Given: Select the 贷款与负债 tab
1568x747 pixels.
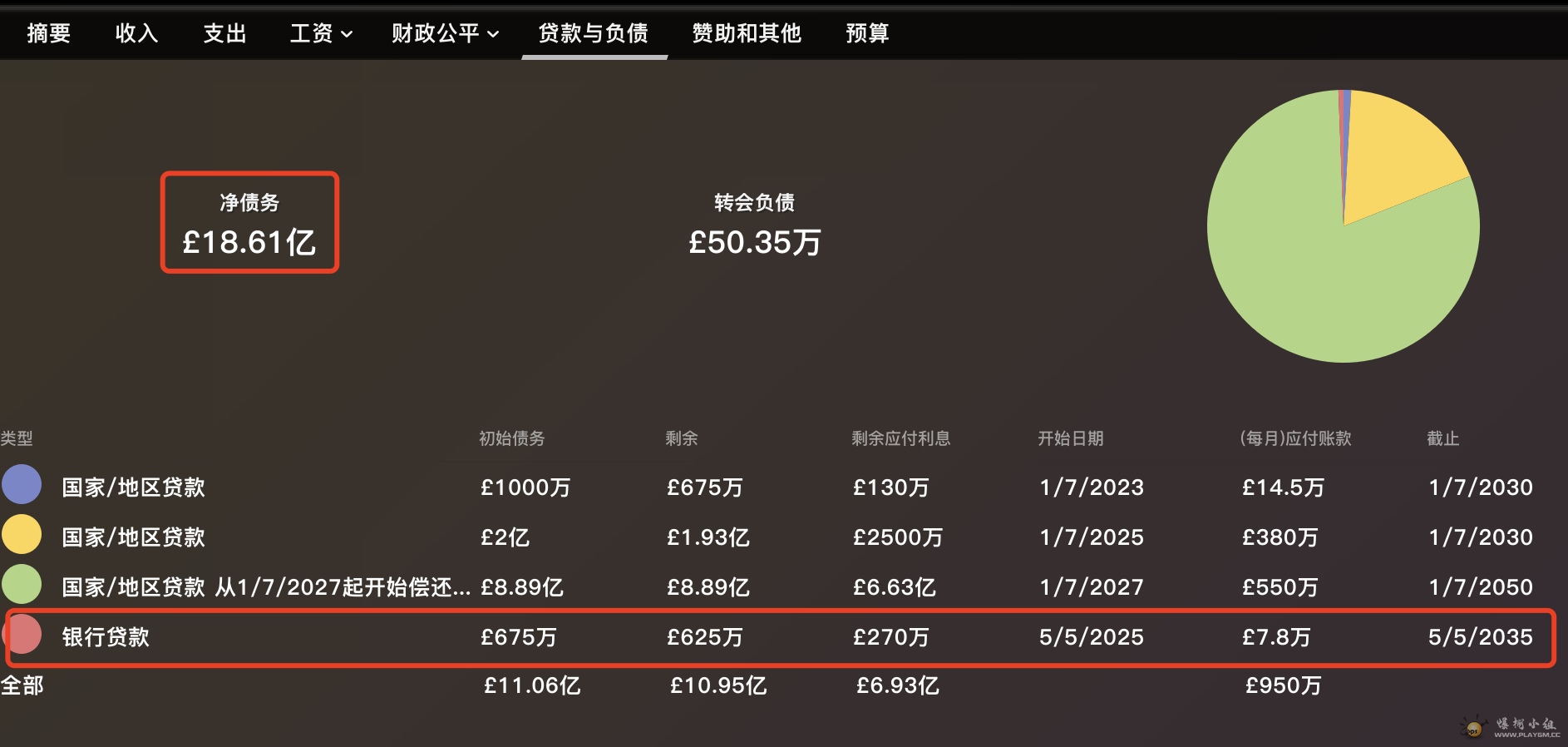Looking at the screenshot, I should coord(594,33).
